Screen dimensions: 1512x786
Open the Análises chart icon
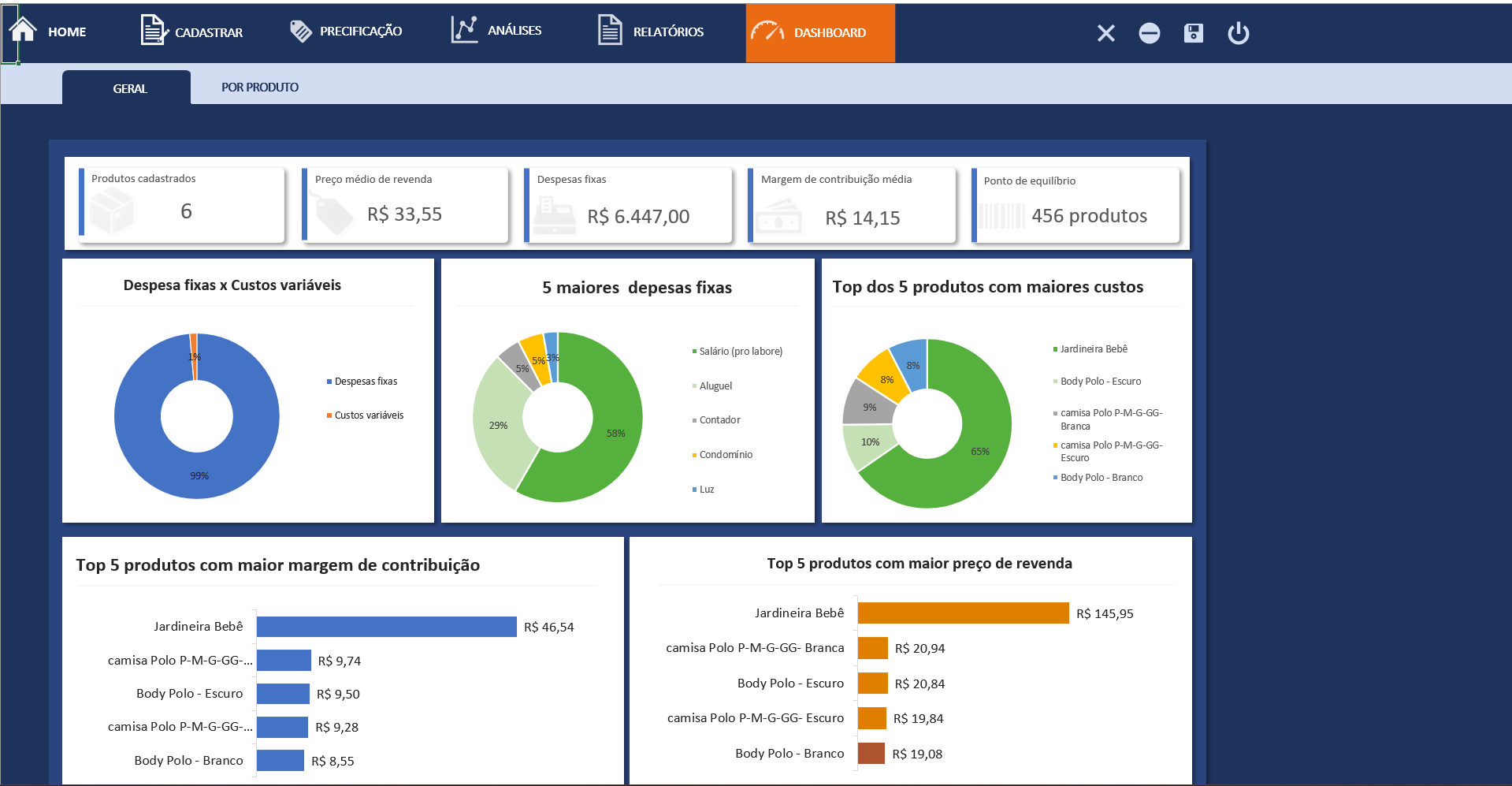coord(464,30)
